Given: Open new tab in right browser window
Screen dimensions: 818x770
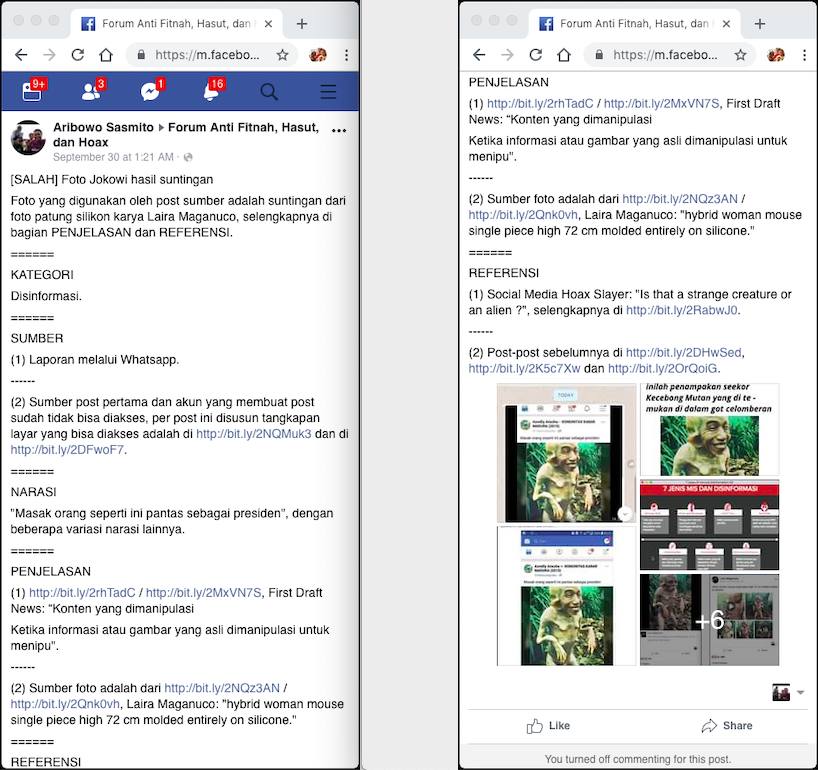Looking at the screenshot, I should [x=760, y=24].
